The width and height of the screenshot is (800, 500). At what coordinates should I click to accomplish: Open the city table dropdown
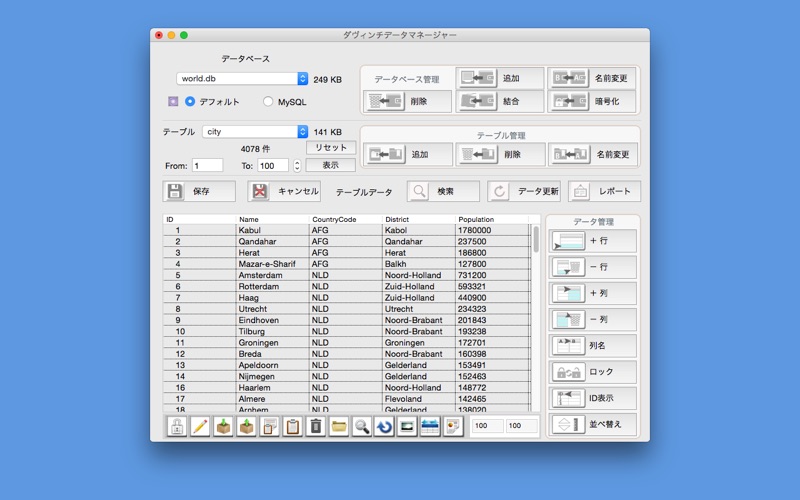click(x=255, y=132)
